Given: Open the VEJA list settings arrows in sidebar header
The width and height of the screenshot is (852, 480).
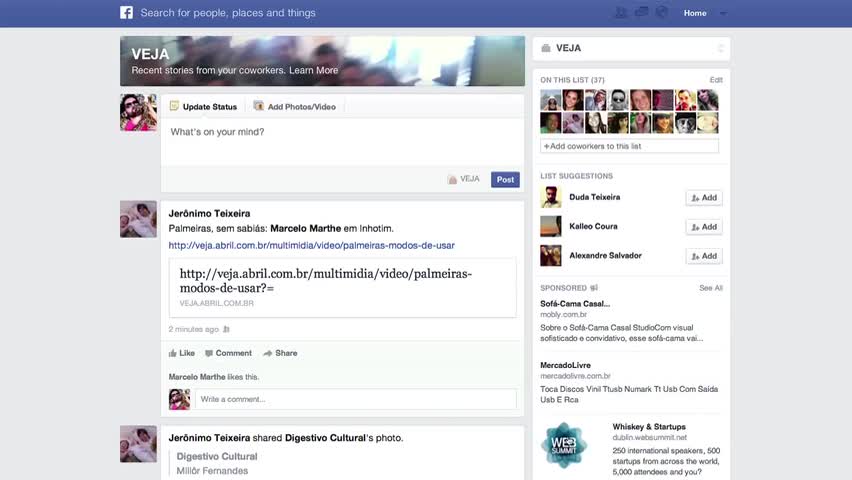Looking at the screenshot, I should point(721,48).
